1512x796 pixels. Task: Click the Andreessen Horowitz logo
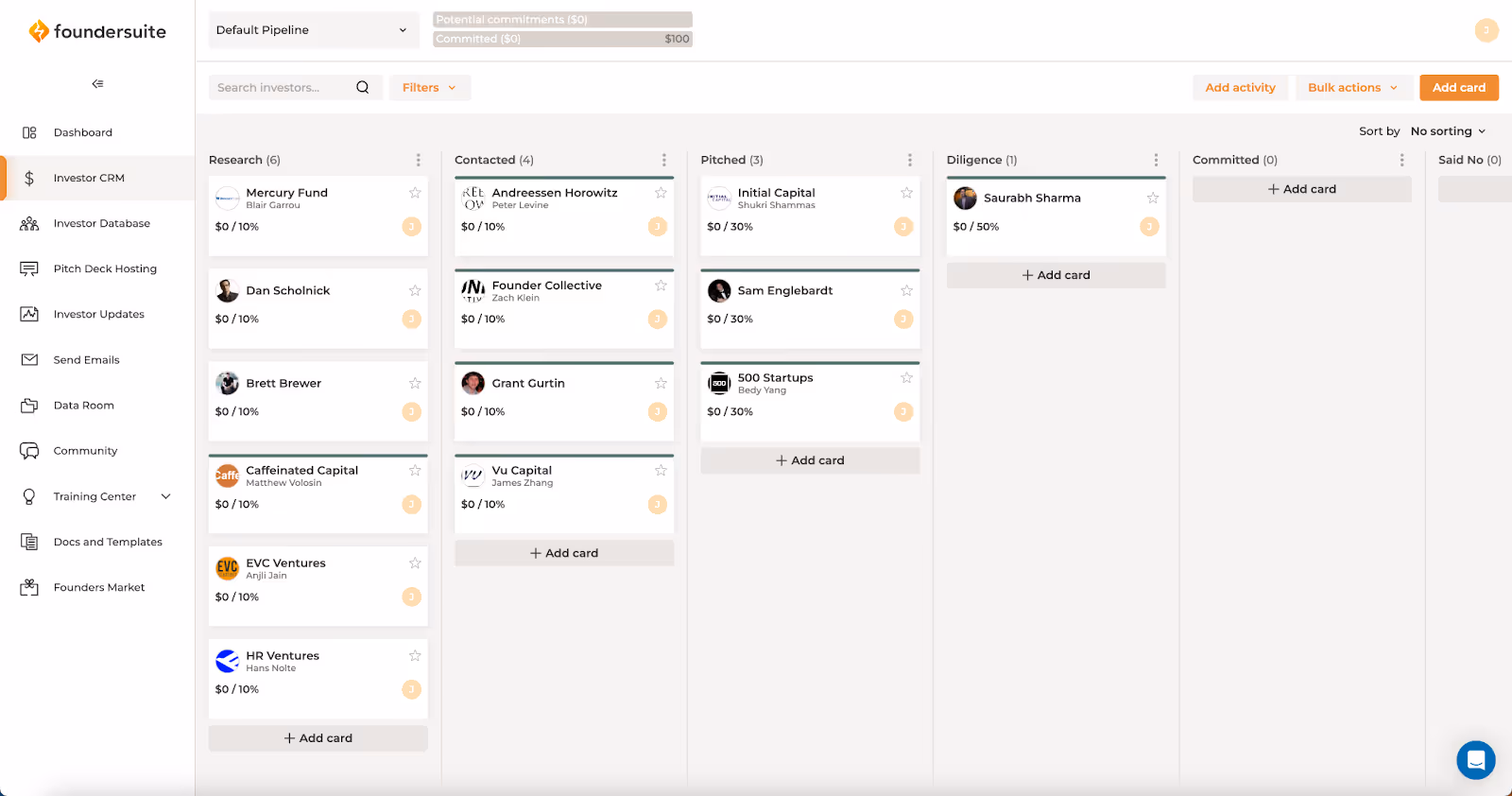[x=473, y=198]
